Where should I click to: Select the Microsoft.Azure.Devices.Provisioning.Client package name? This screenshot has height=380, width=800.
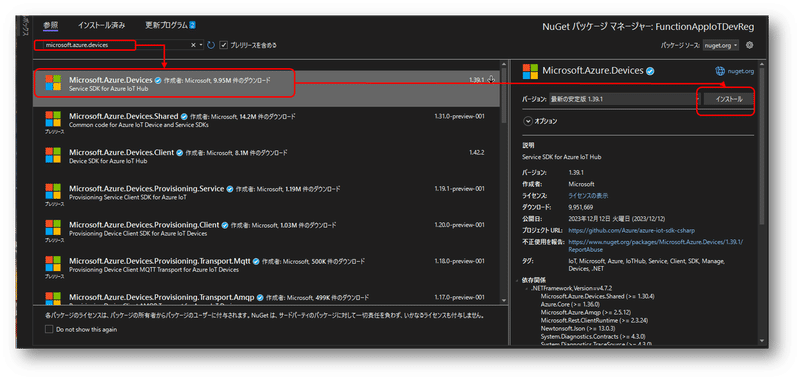point(144,225)
